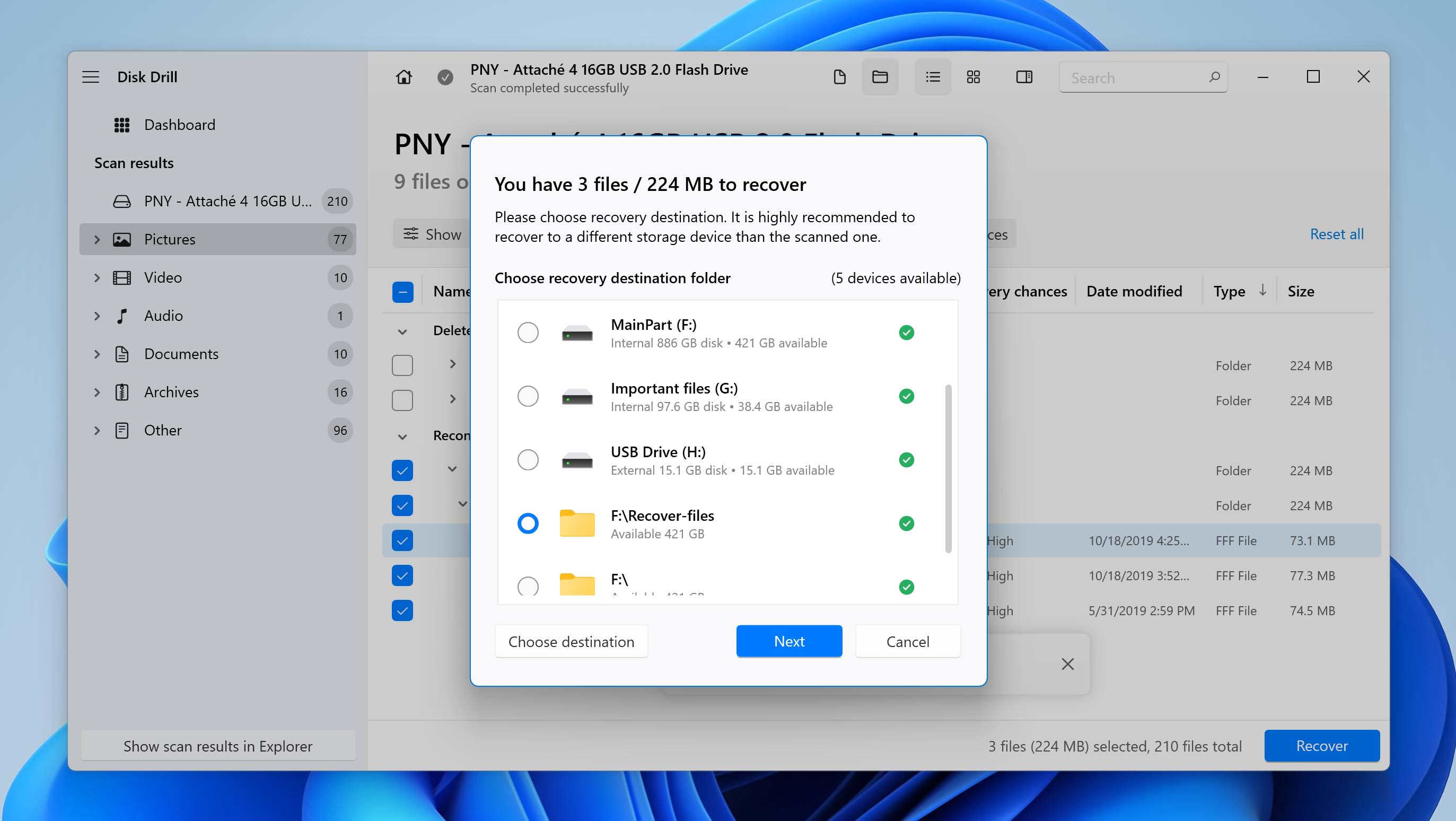This screenshot has width=1456, height=821.
Task: Click the destination list scrollbar
Action: pyautogui.click(x=948, y=469)
